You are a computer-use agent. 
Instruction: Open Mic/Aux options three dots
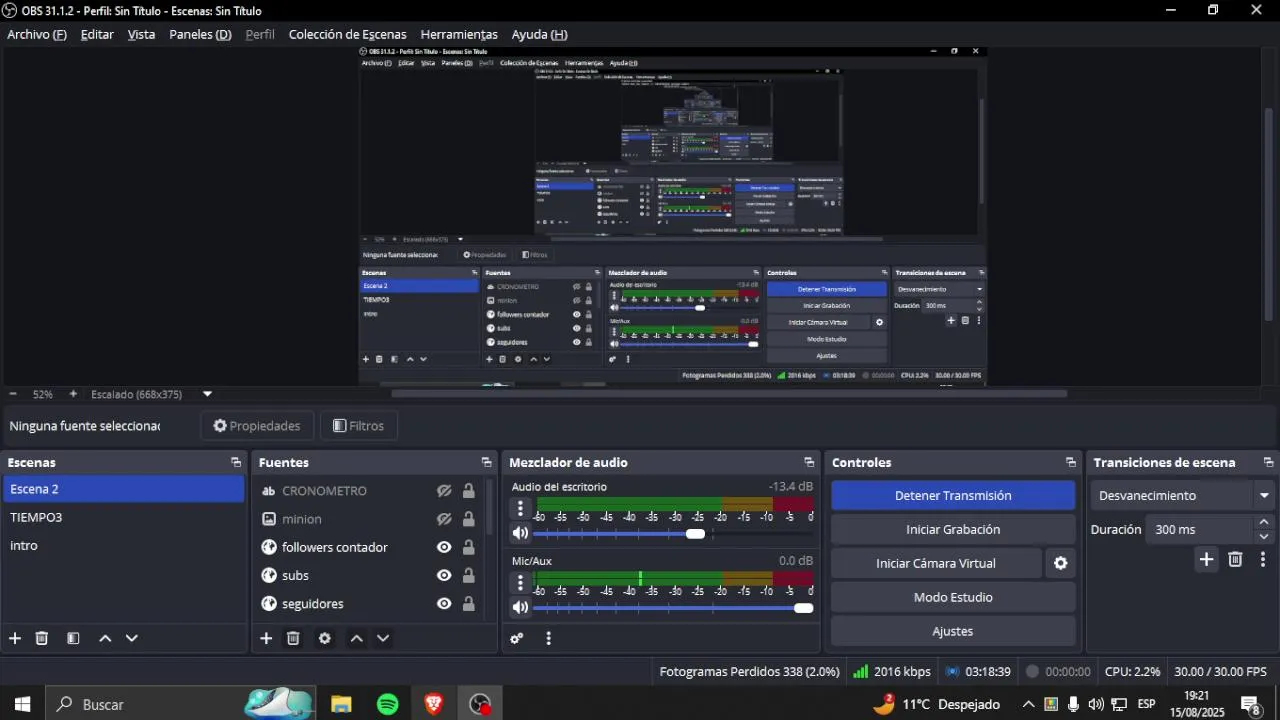(x=520, y=582)
